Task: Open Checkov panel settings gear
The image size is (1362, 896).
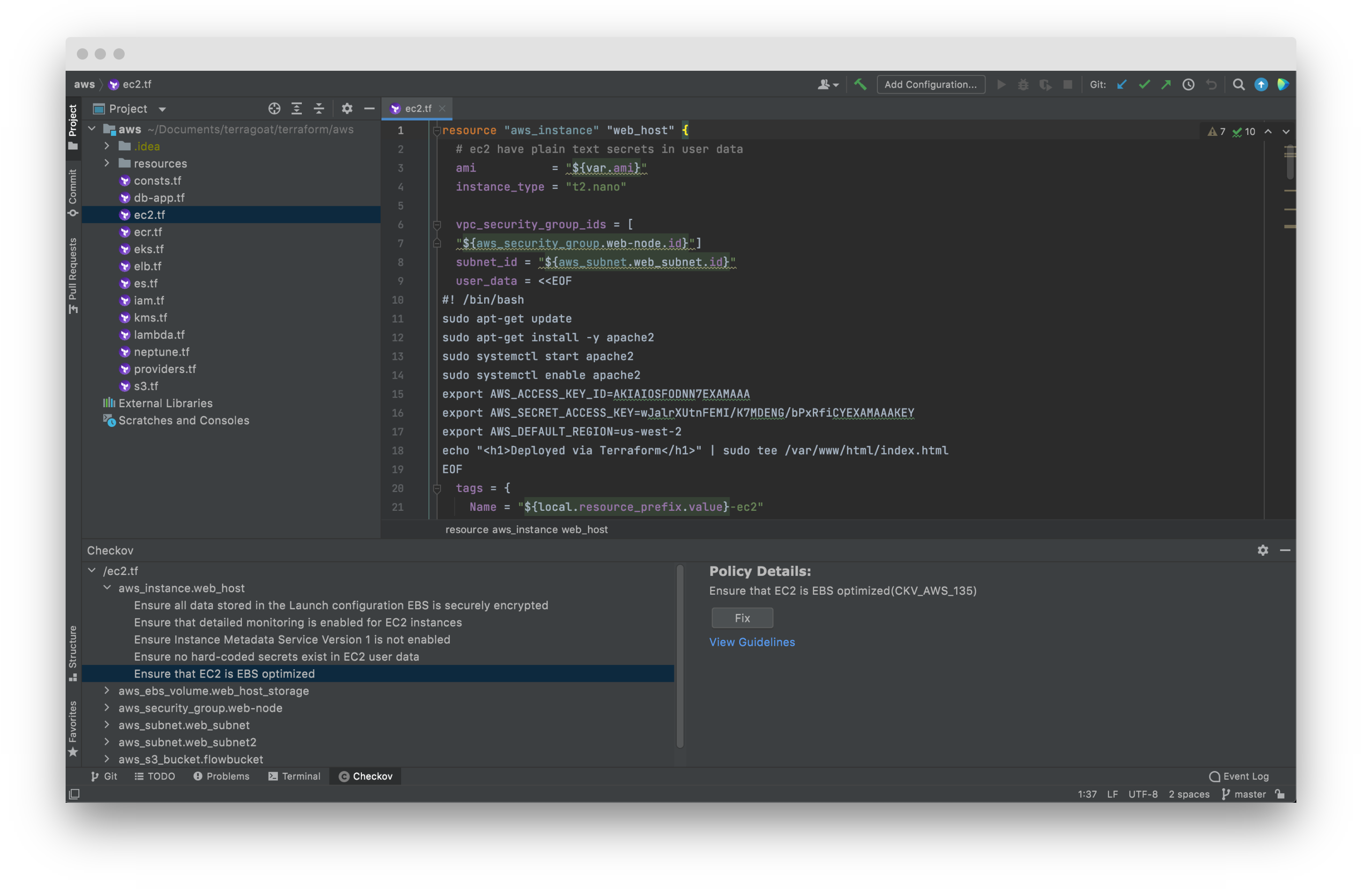Action: coord(1263,550)
